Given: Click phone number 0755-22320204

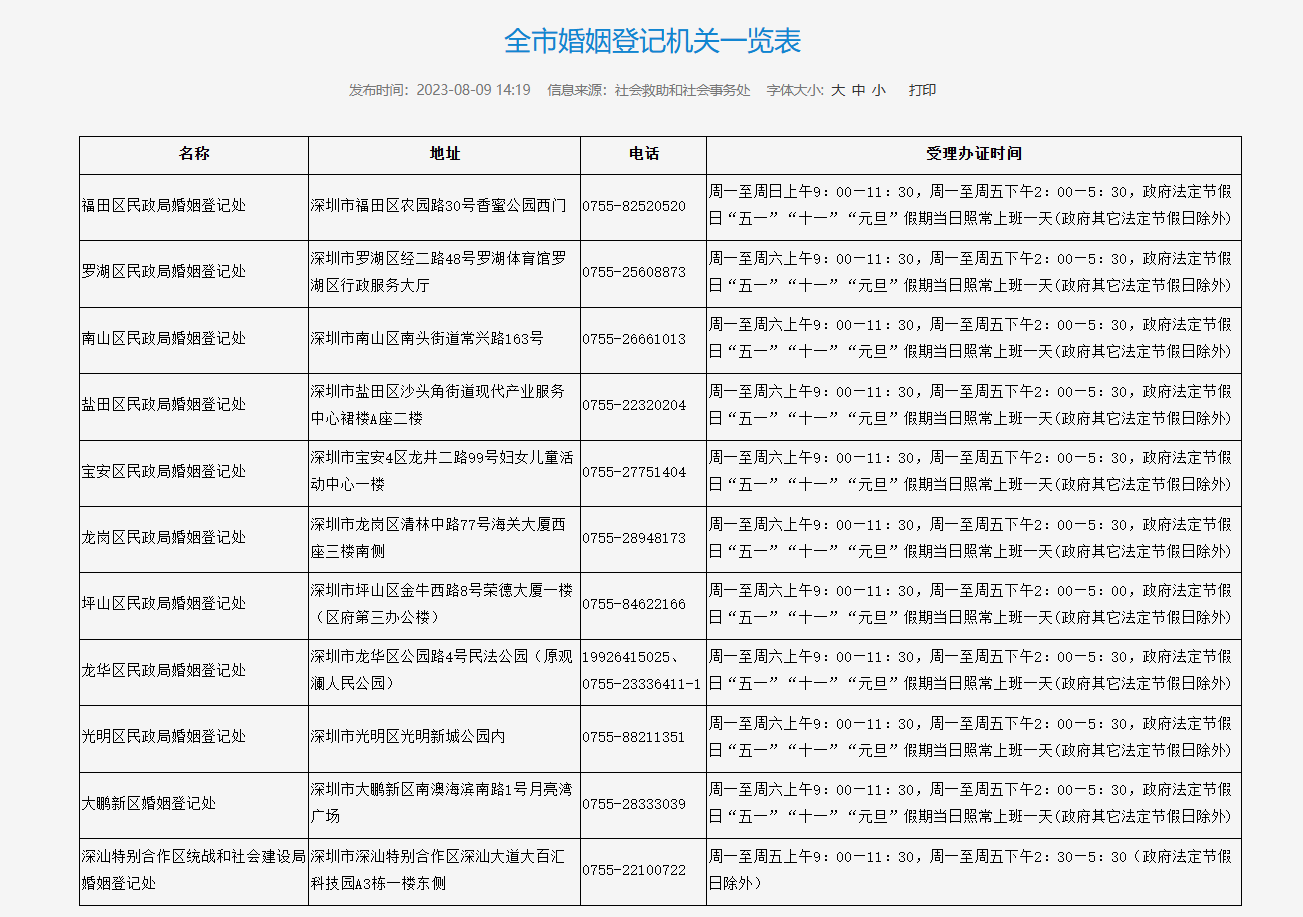Looking at the screenshot, I should tap(634, 405).
